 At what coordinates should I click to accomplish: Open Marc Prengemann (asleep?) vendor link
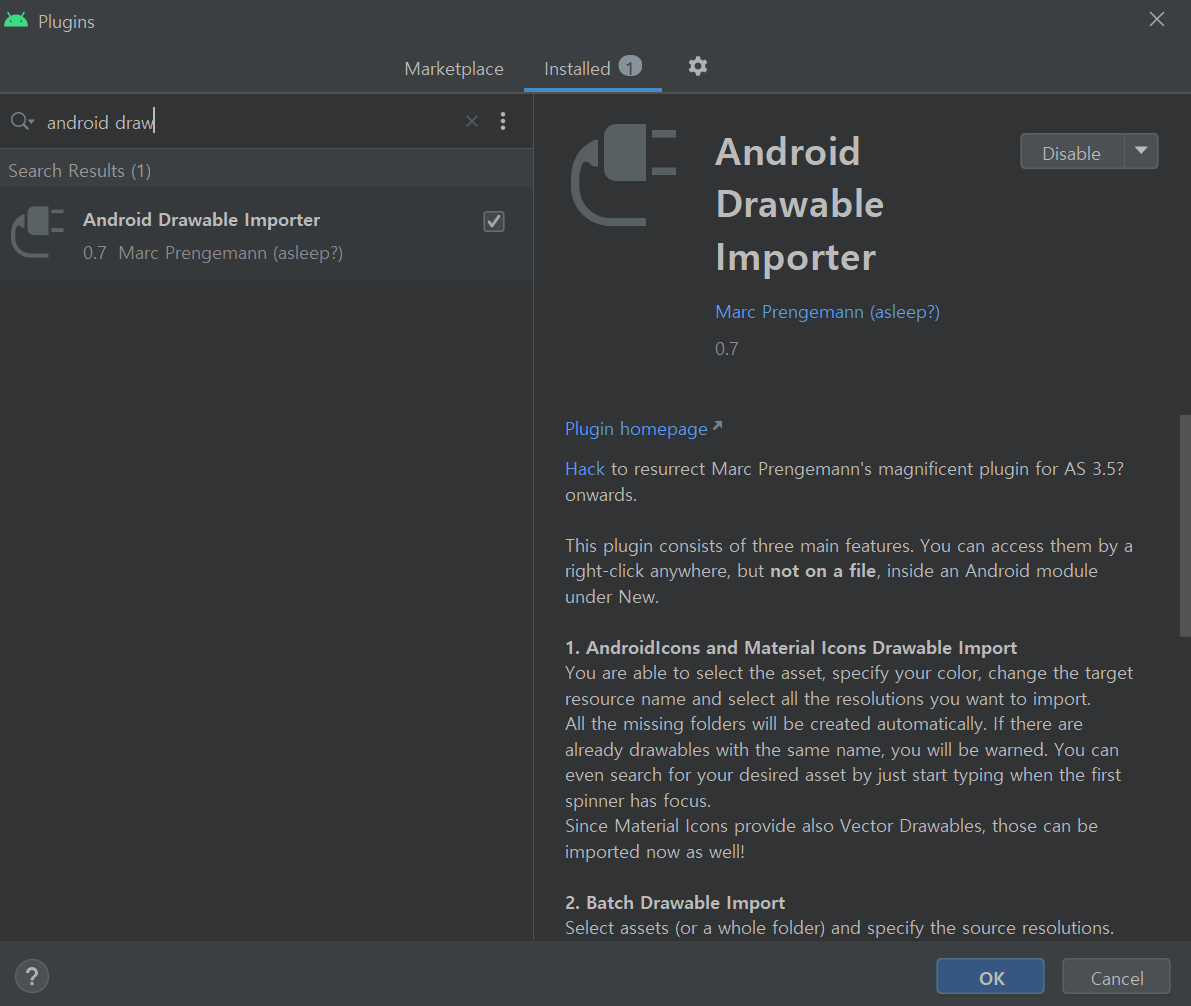coord(827,312)
